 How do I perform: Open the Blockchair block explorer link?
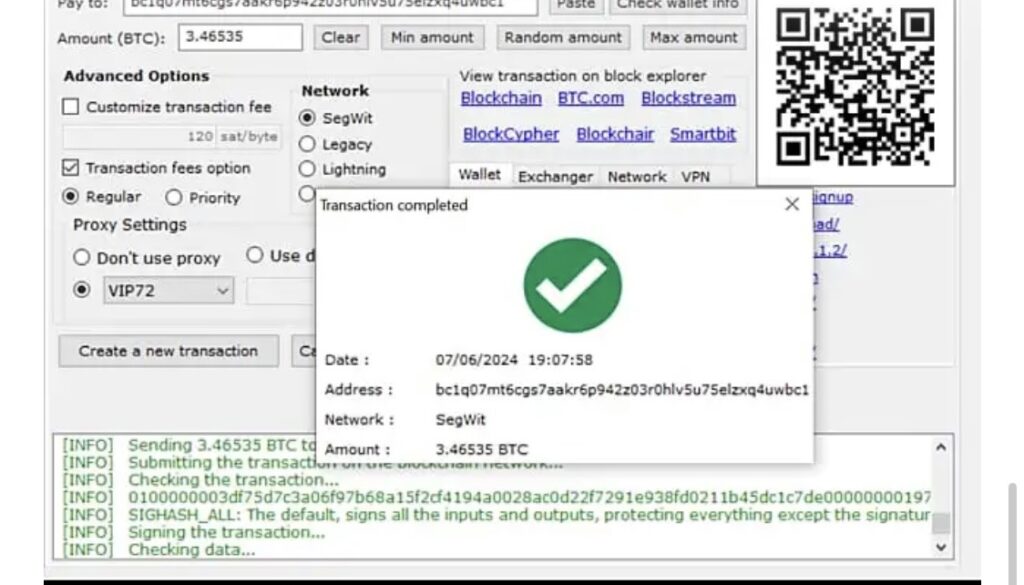[x=614, y=133]
